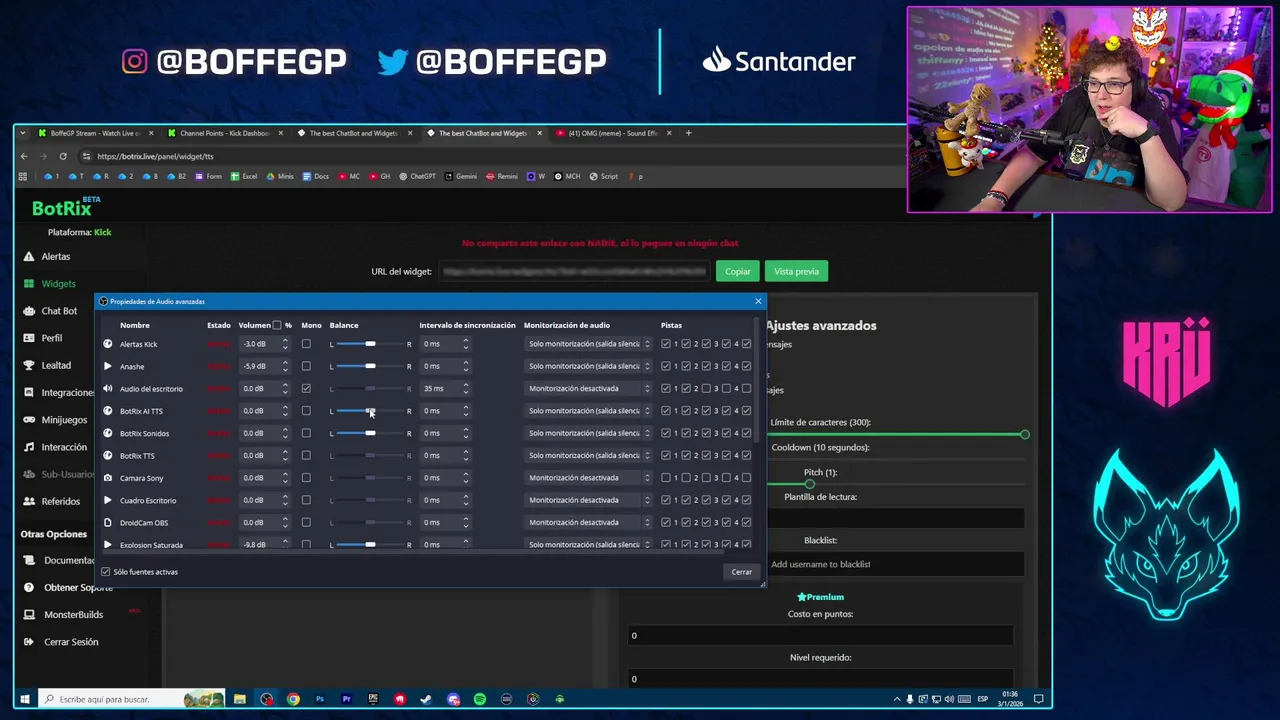Enable Mono for Alertas Kick
The height and width of the screenshot is (720, 1280).
coord(306,344)
